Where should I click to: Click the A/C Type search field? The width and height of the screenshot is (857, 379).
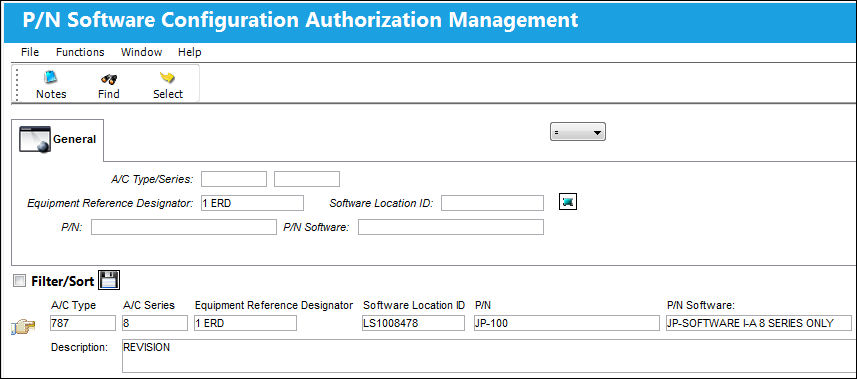click(234, 179)
